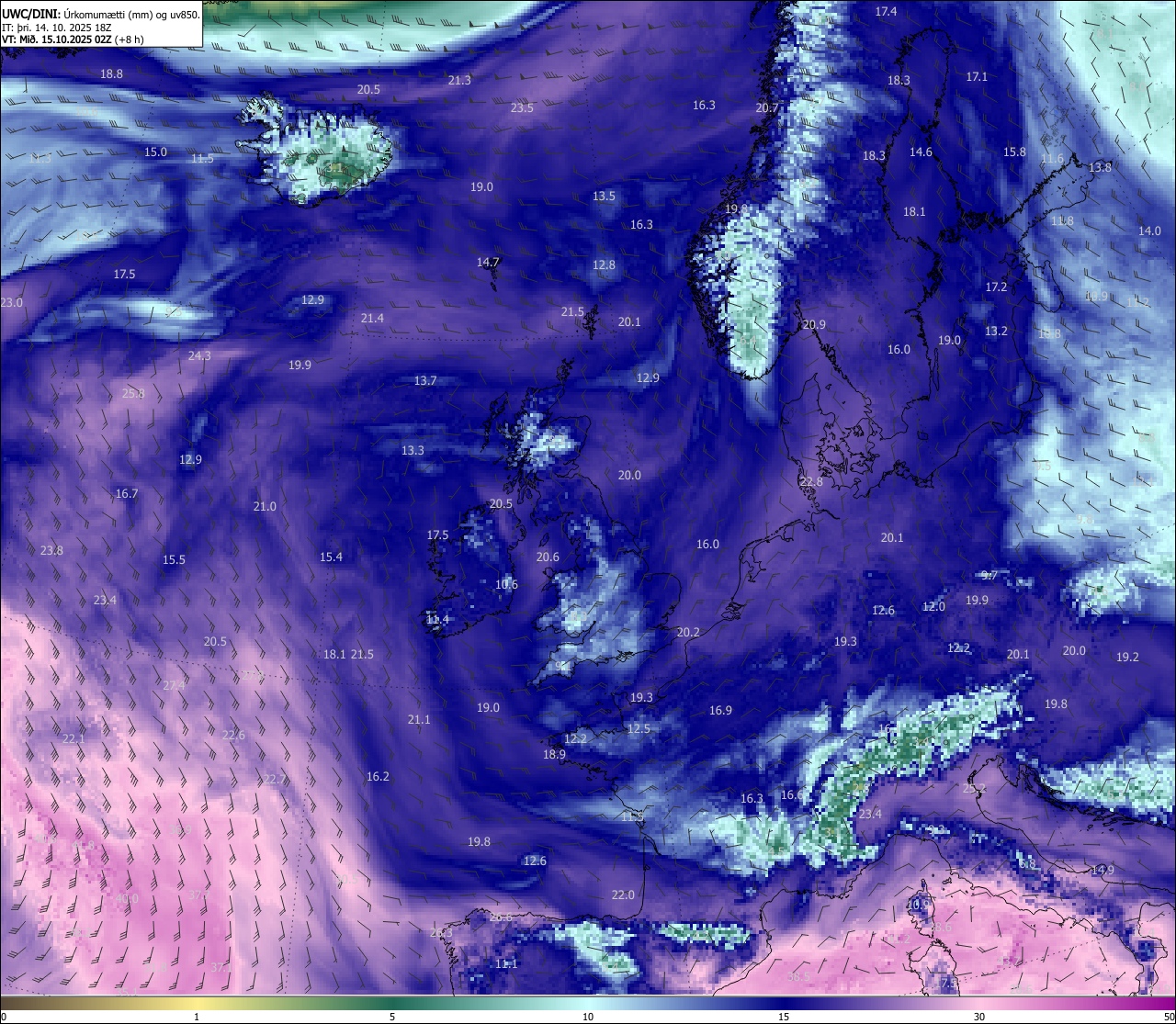
Task: Click the 24.3 value label
Action: (199, 355)
